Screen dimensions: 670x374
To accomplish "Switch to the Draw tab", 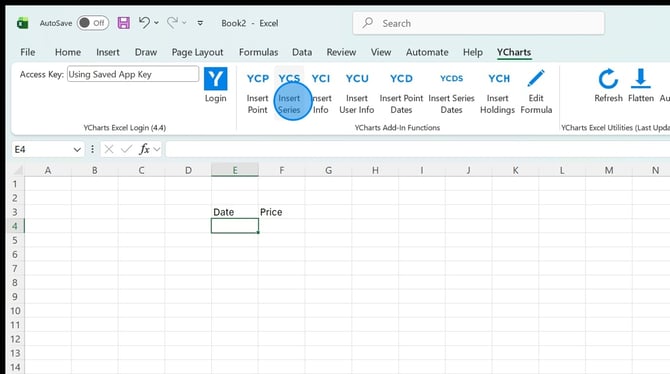I will (146, 52).
